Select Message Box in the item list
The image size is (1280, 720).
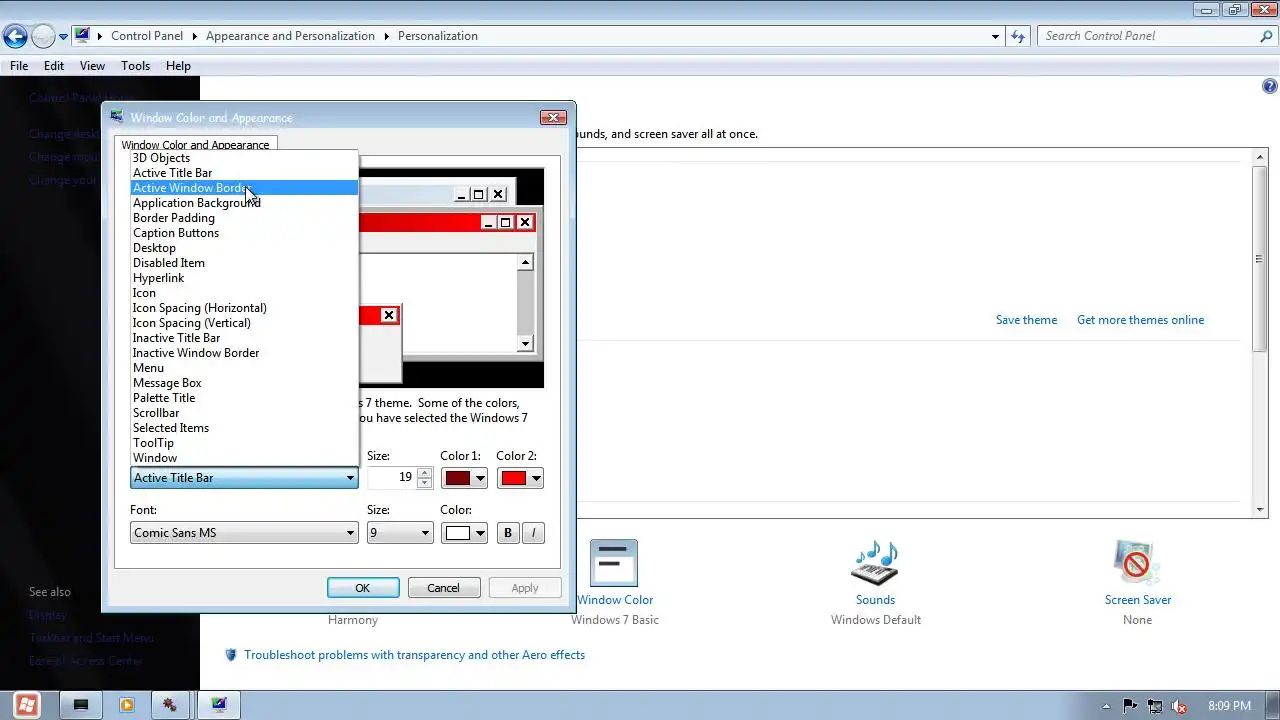(243, 383)
